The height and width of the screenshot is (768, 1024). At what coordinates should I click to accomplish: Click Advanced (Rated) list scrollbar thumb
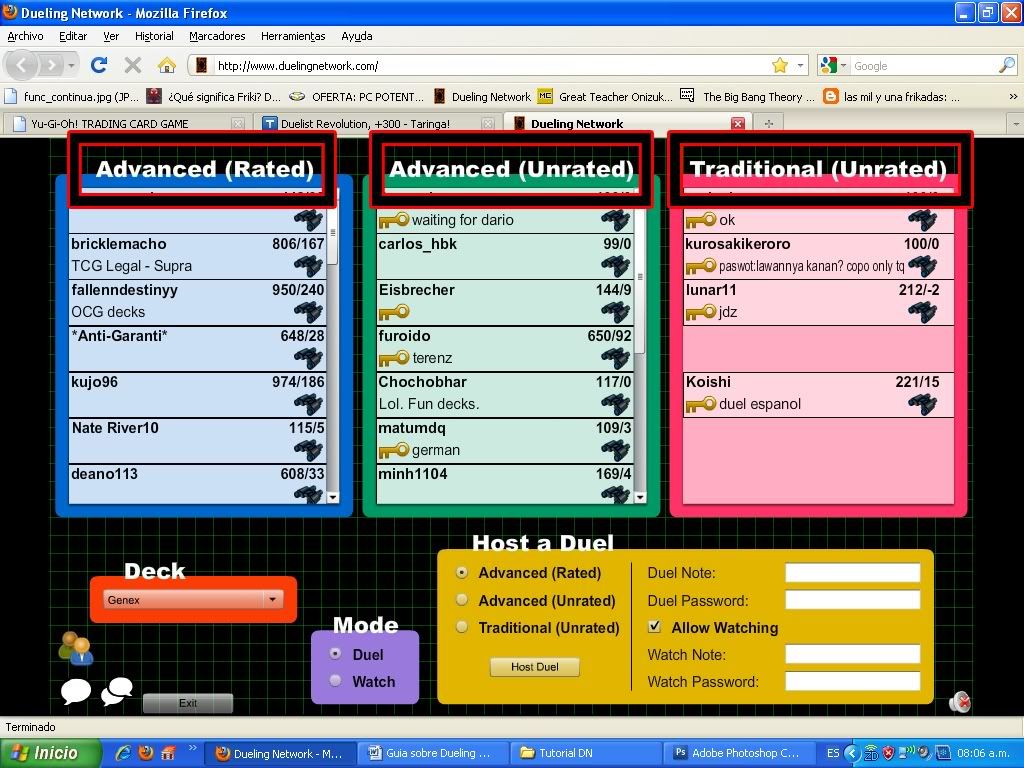pos(332,236)
